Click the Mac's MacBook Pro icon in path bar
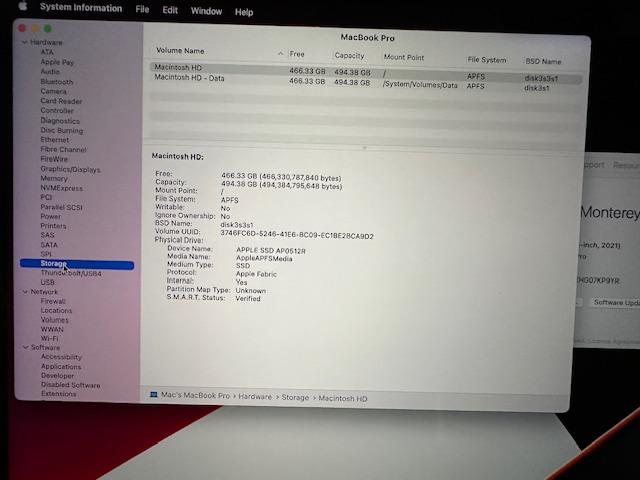640x480 pixels. 153,398
